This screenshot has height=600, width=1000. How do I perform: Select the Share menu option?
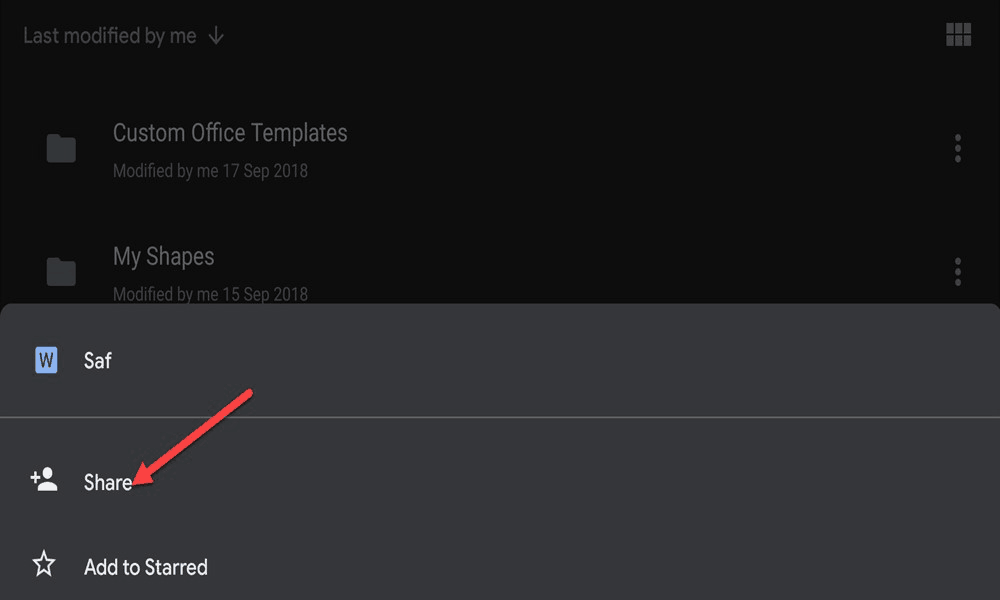coord(500,481)
